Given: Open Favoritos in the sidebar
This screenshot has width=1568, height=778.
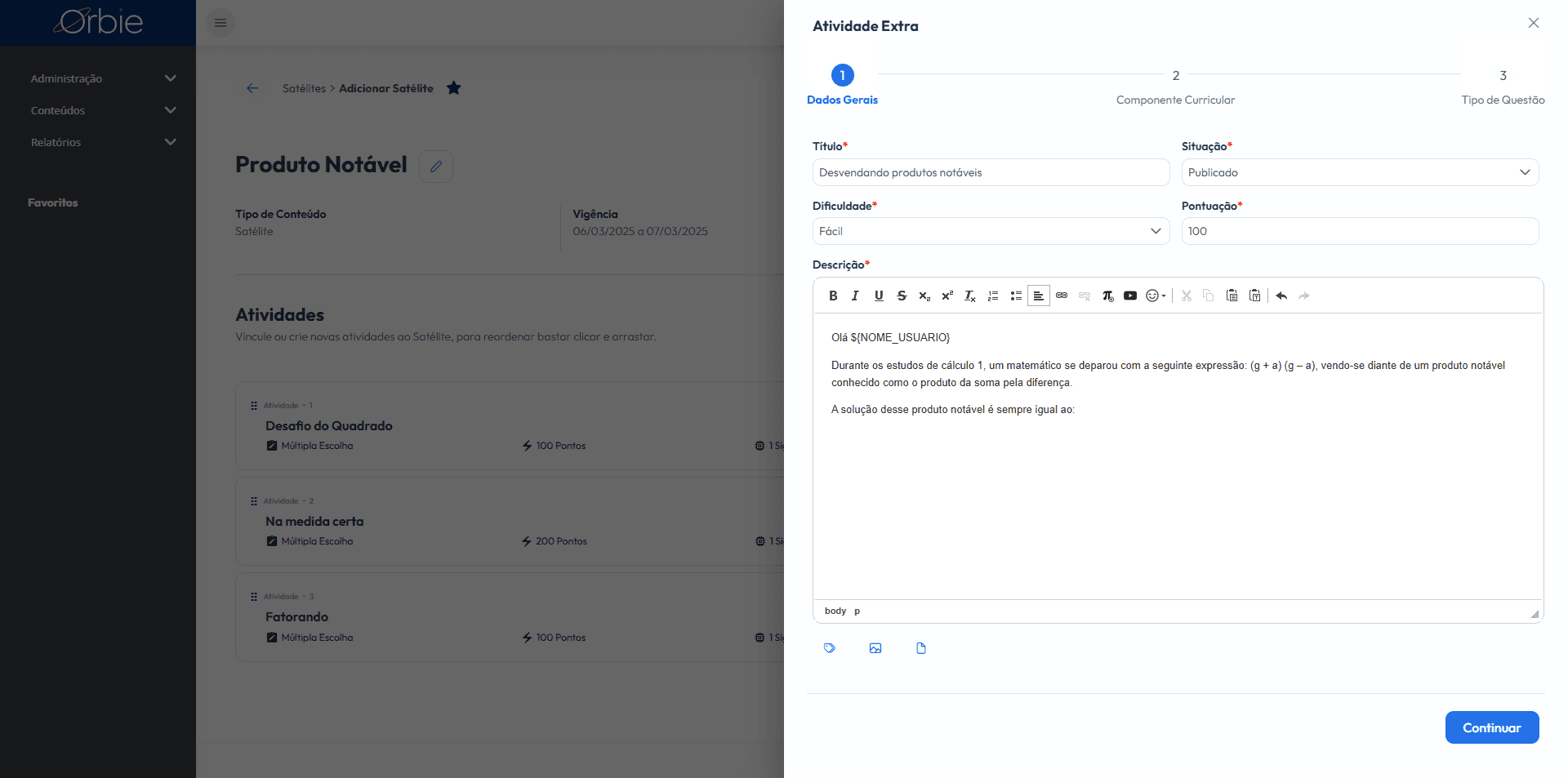Looking at the screenshot, I should click(x=53, y=202).
